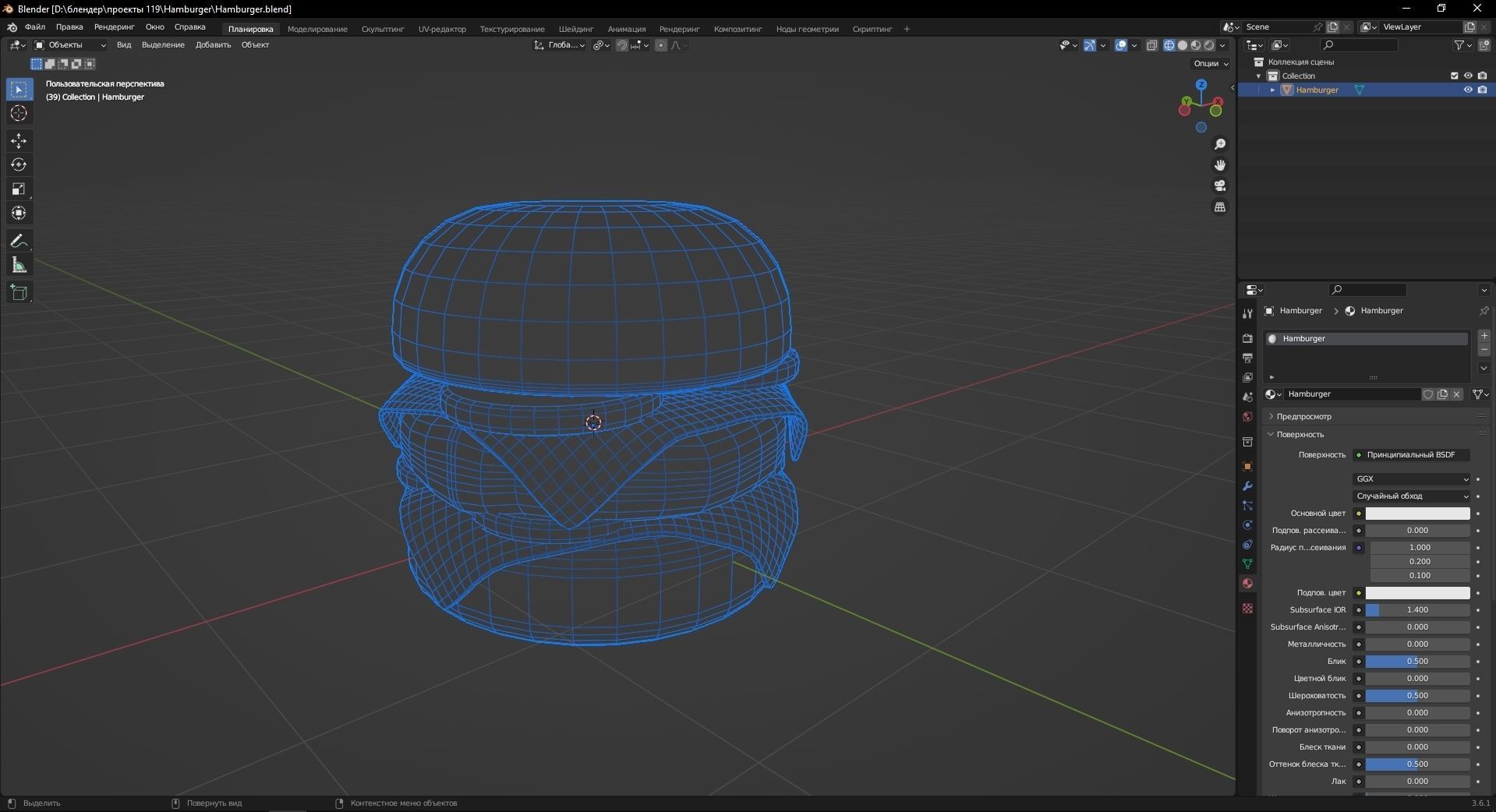Open the shading options dropdown arrow

tap(1223, 45)
